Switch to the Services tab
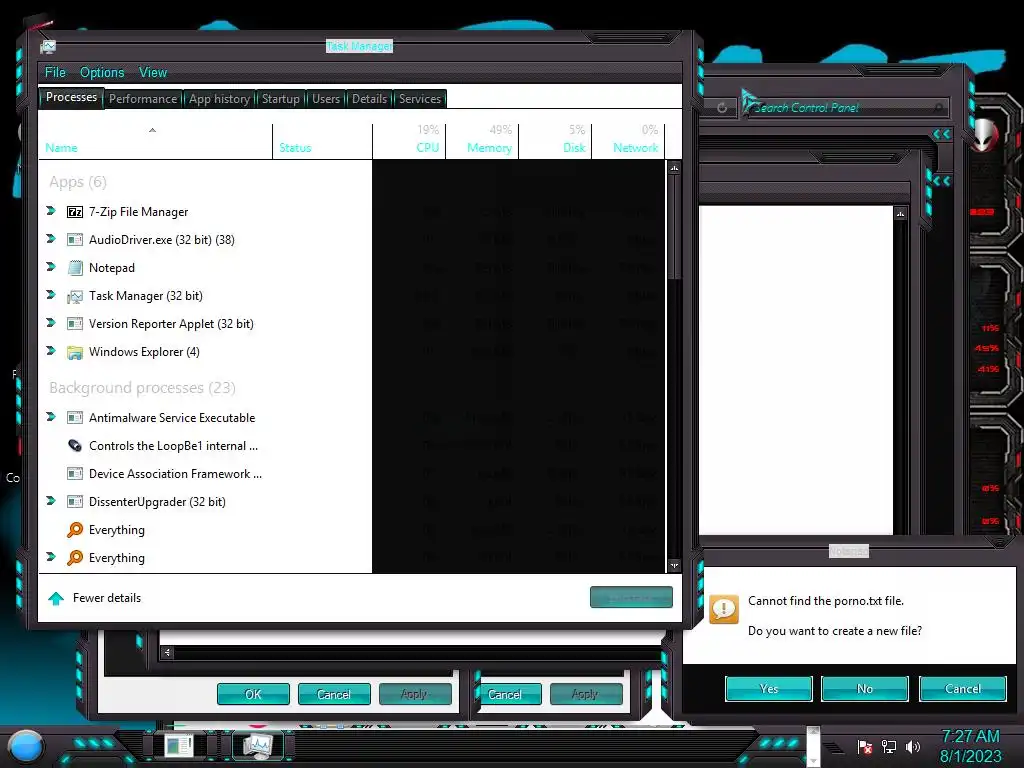 (x=420, y=99)
